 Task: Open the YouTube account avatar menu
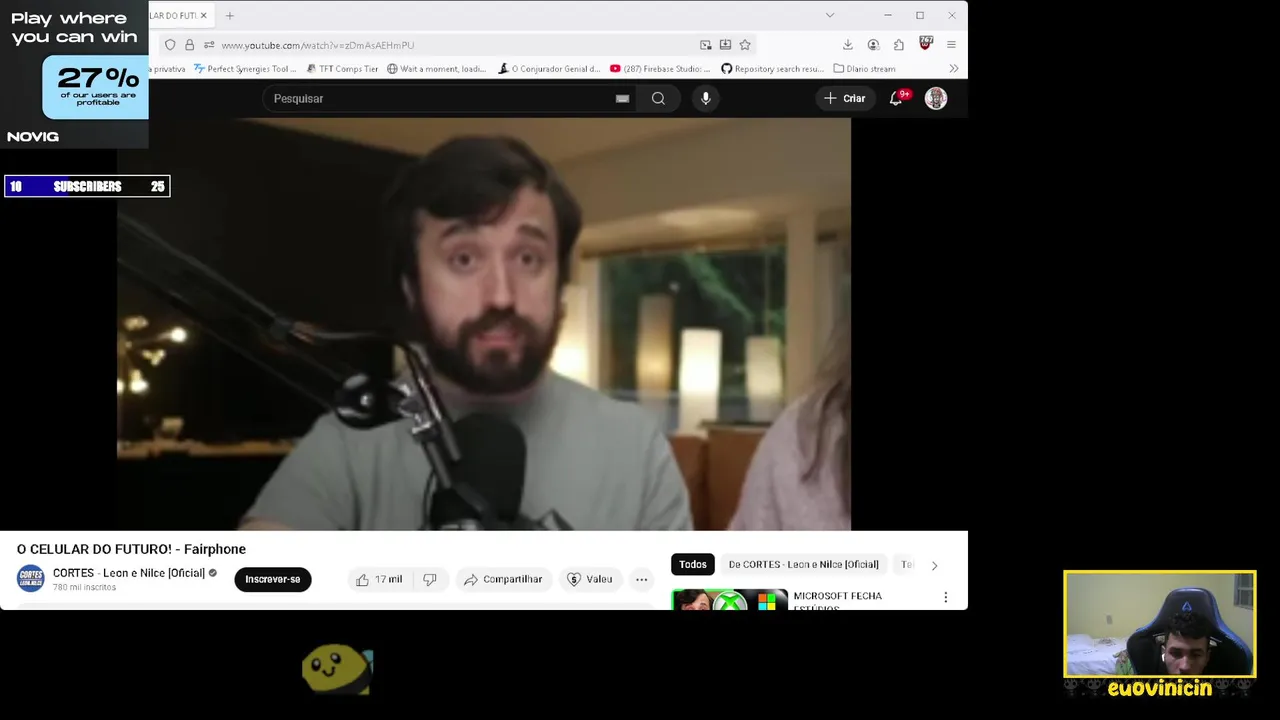pyautogui.click(x=936, y=98)
